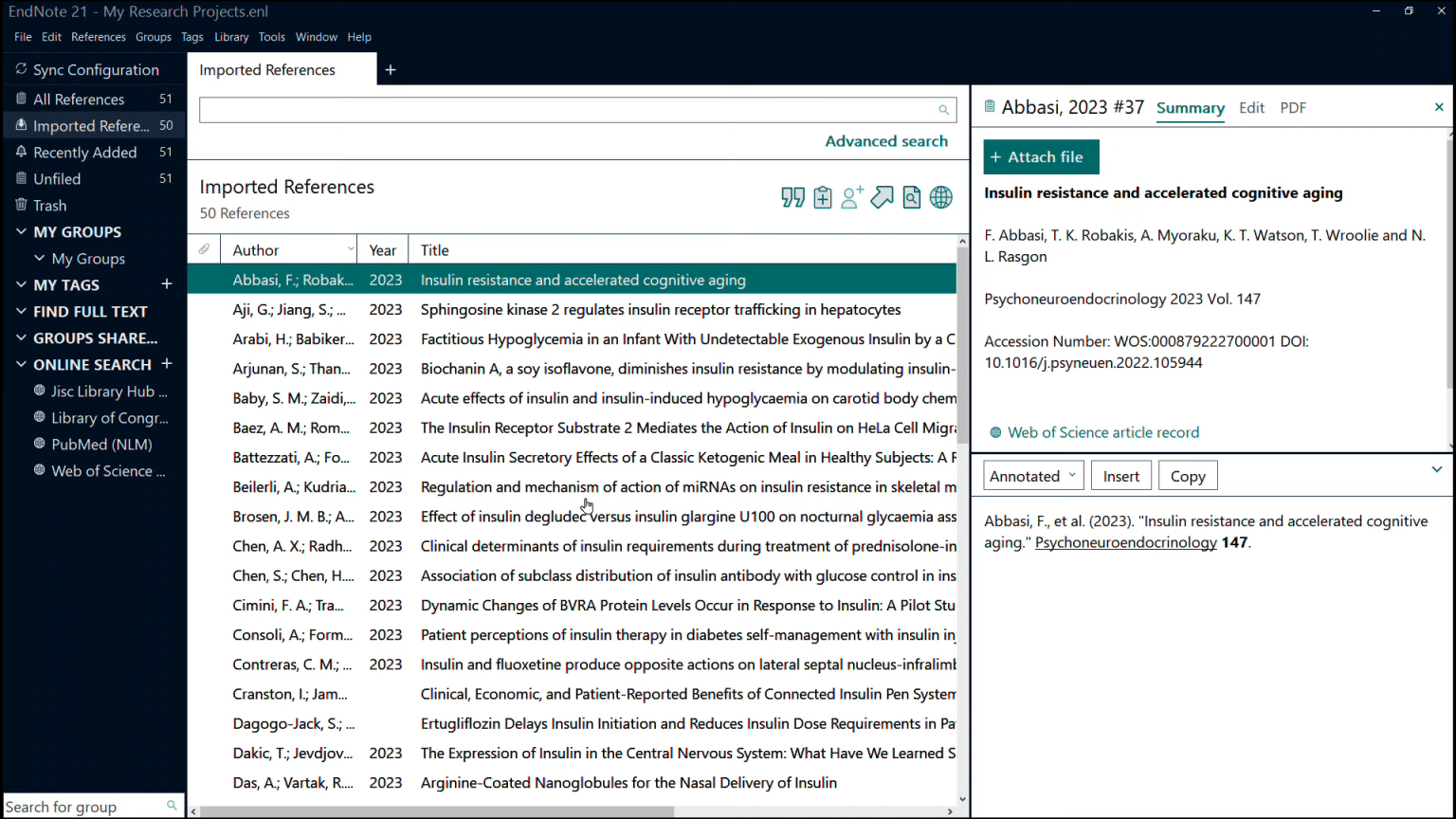Click the Insert Citation quote icon

click(x=792, y=197)
